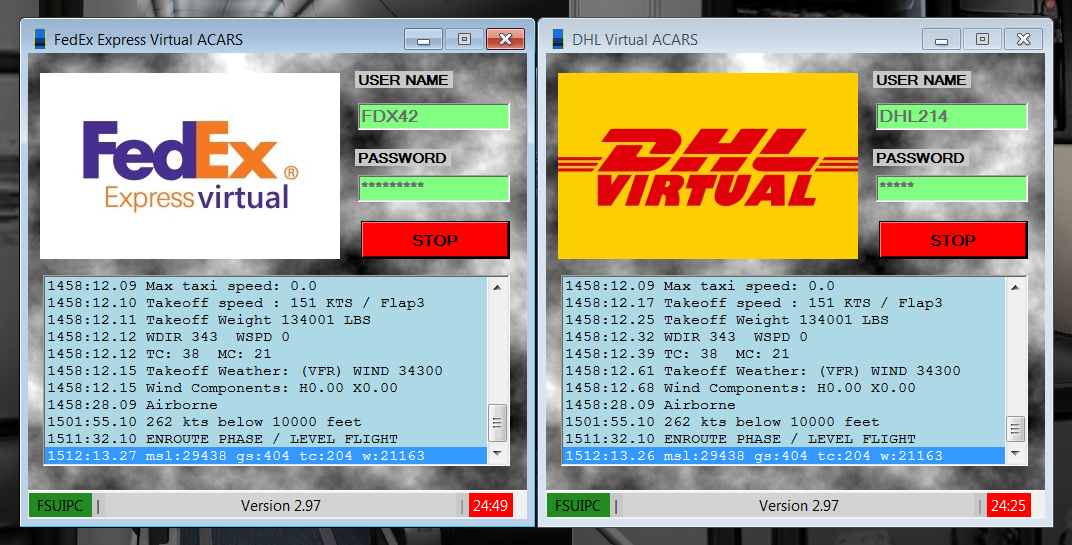The height and width of the screenshot is (545, 1072).
Task: Select FedEx log line ENROUTE PHASE / LEVEL FLIGHT
Action: 266,439
